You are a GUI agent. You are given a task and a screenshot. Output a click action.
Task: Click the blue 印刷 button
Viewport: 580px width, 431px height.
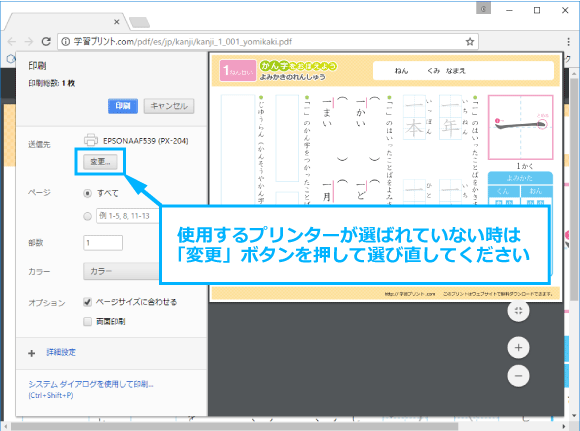coord(123,106)
